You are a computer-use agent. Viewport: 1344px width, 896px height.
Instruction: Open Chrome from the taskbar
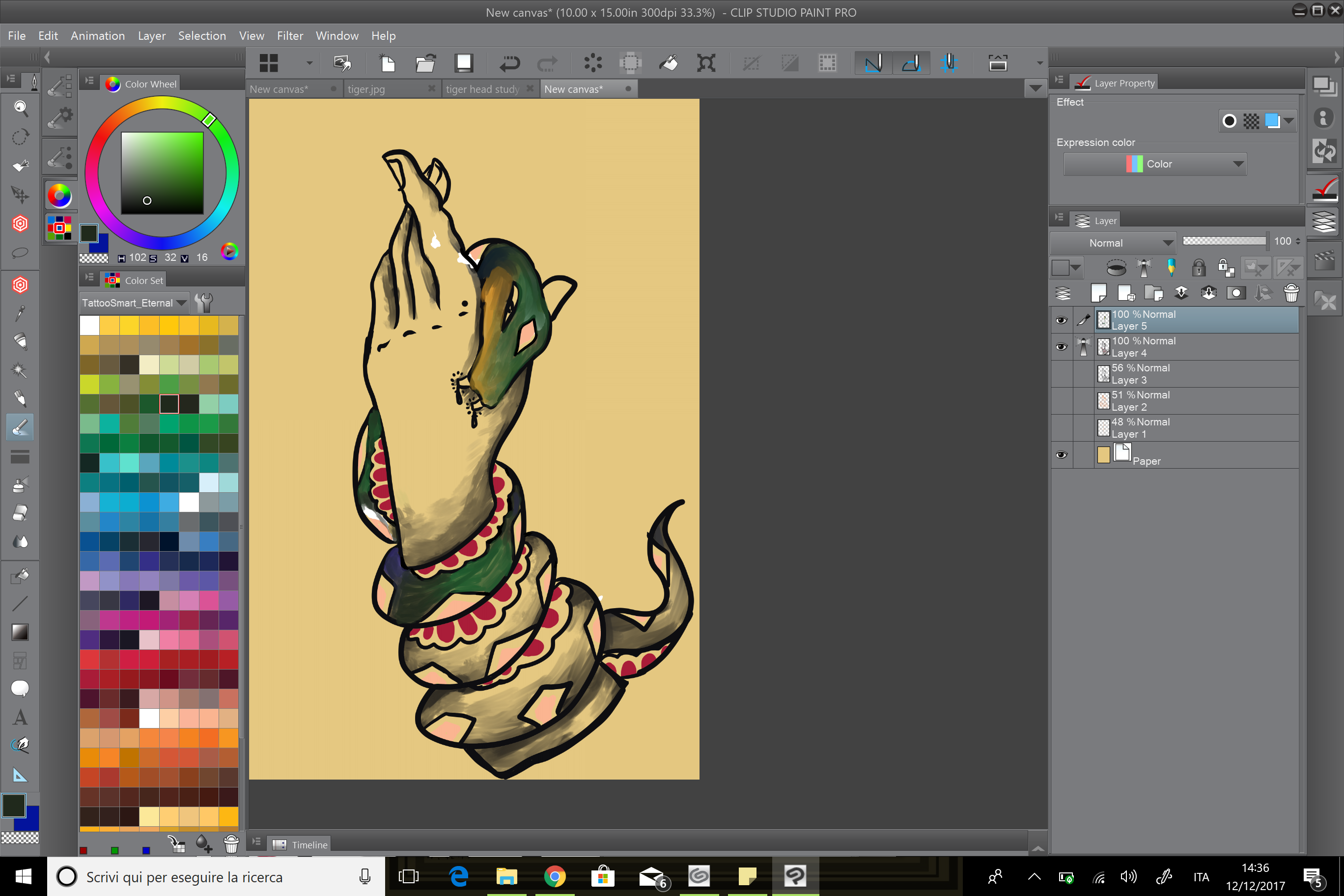pyautogui.click(x=554, y=876)
